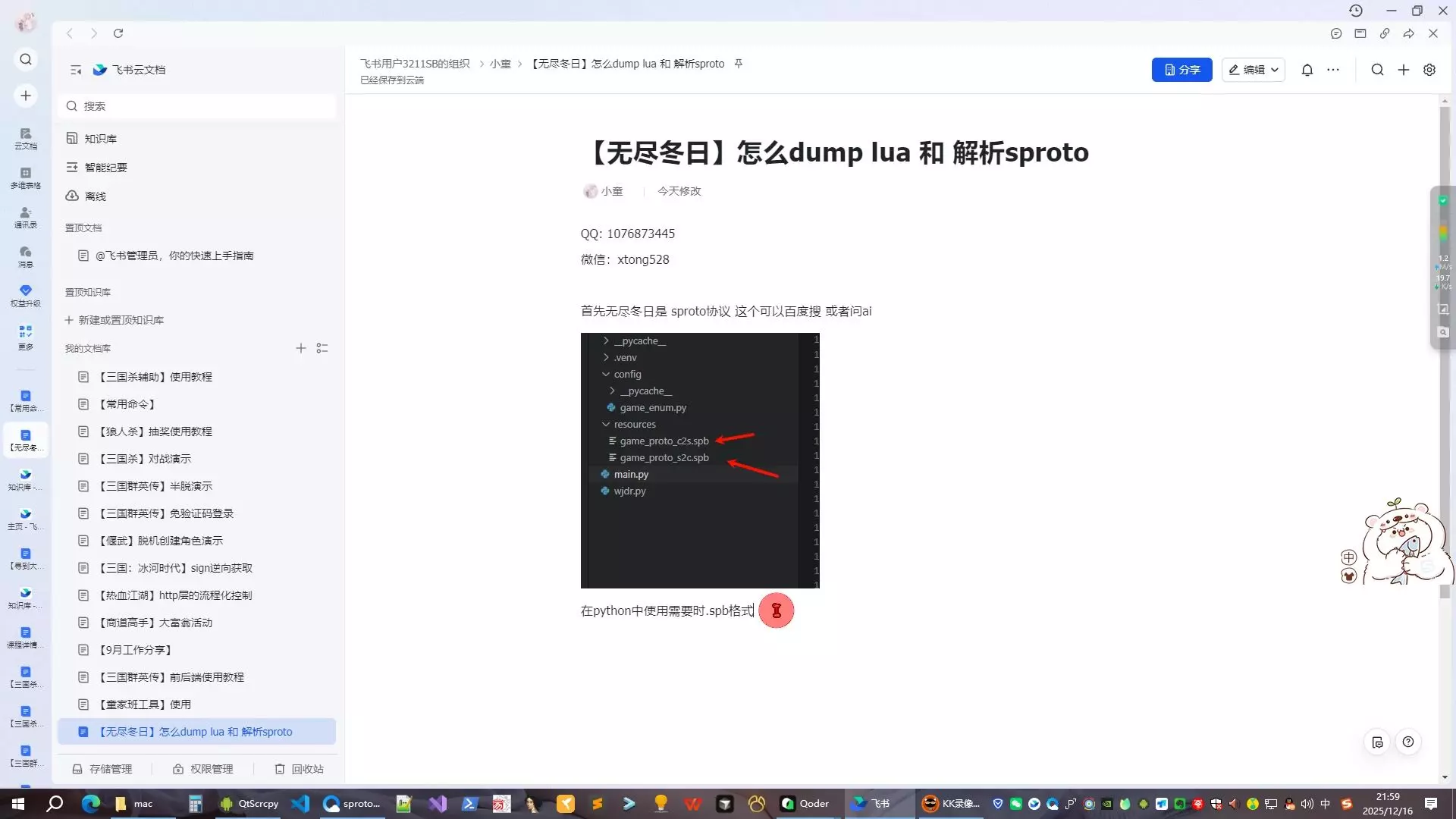Select the 智能纪要 menu item
This screenshot has height=819, width=1456.
pyautogui.click(x=105, y=168)
